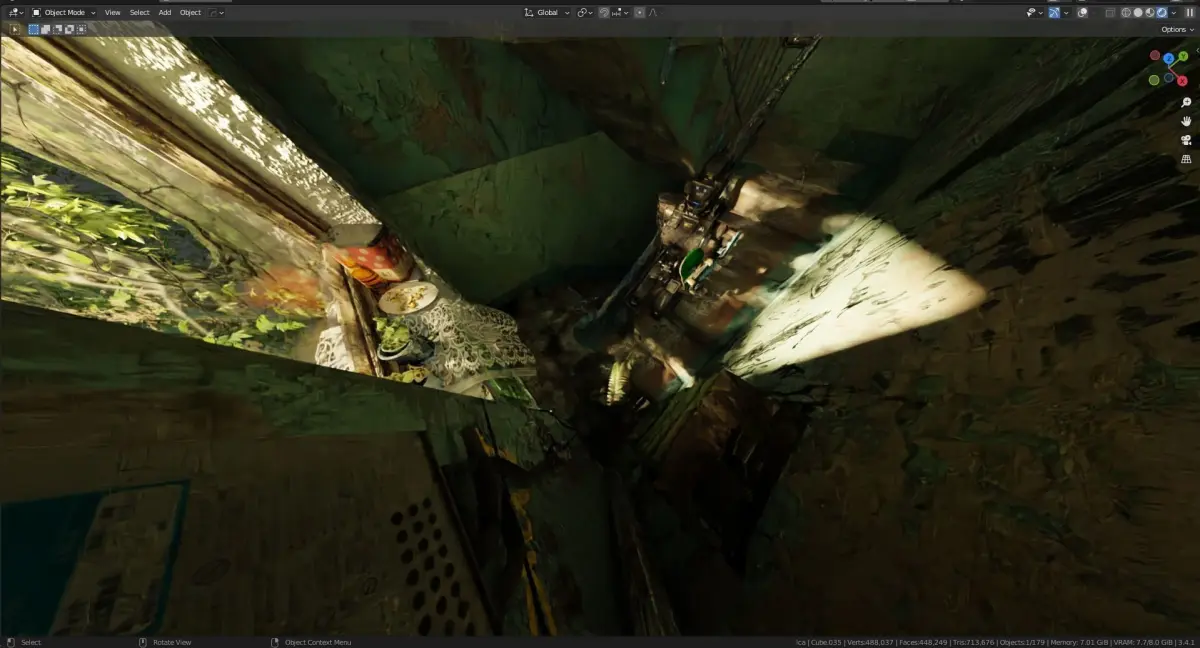Click the Rotate View status hint
This screenshot has height=648, width=1200.
[x=172, y=642]
